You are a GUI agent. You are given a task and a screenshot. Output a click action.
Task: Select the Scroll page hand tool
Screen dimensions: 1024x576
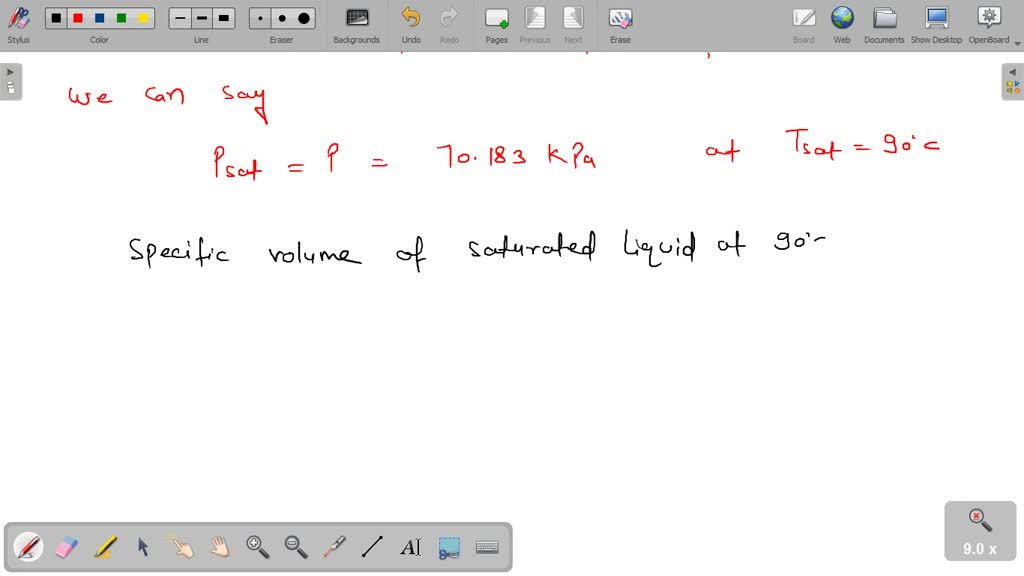[218, 546]
